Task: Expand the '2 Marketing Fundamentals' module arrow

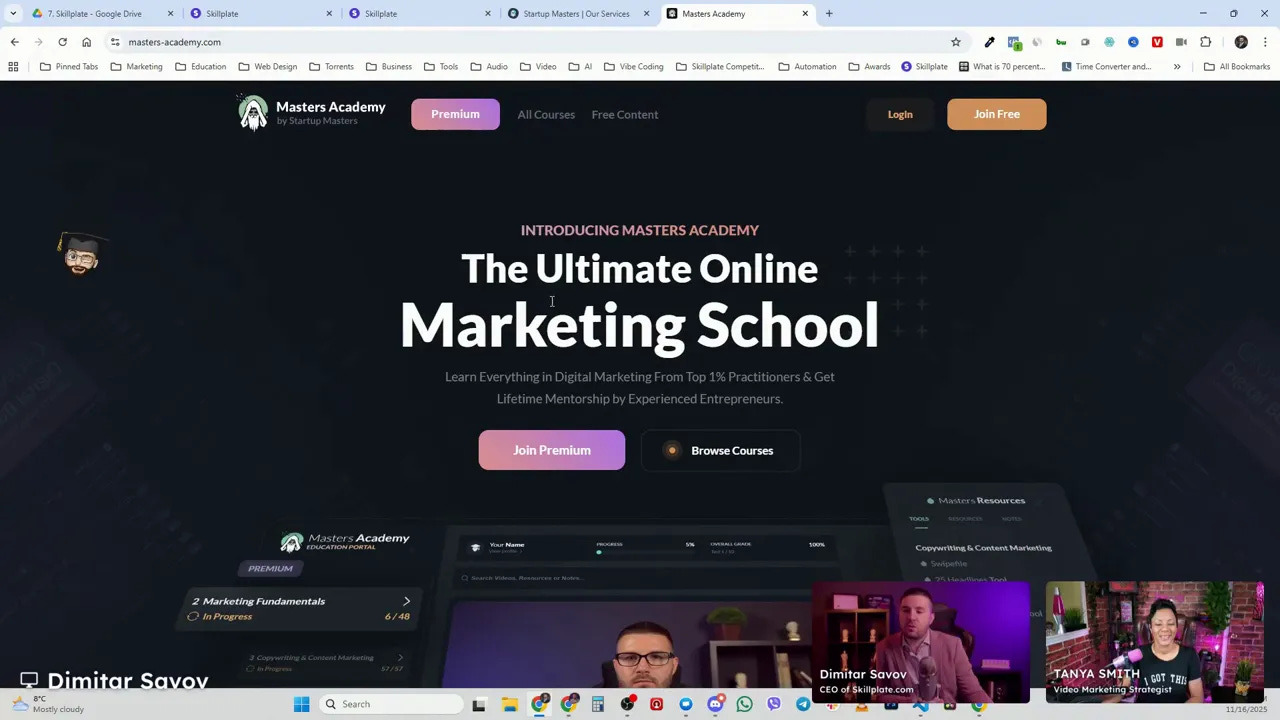Action: (x=406, y=601)
